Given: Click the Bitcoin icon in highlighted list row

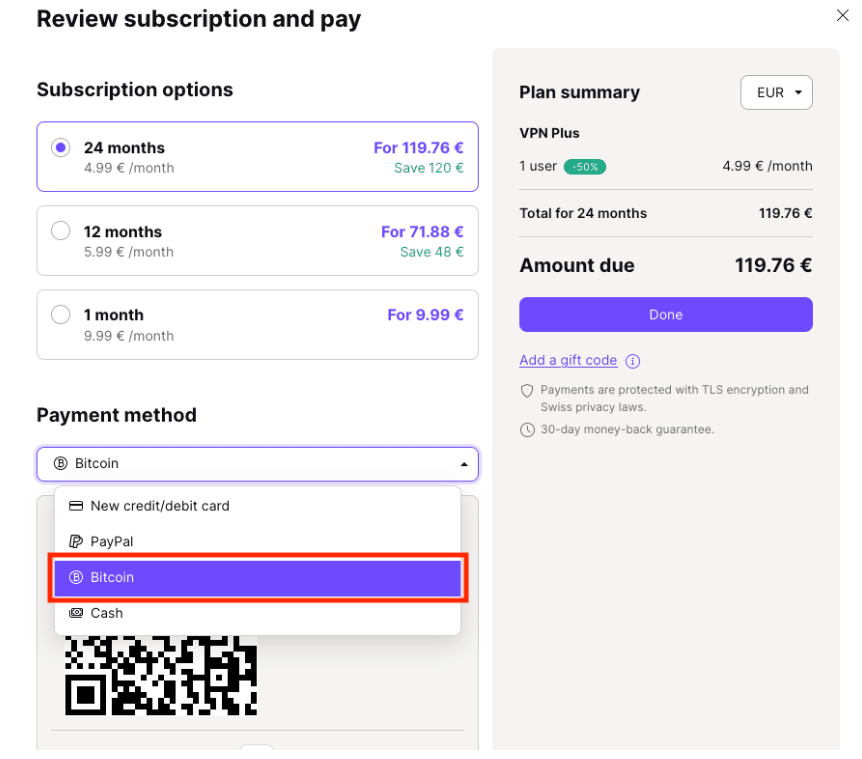Looking at the screenshot, I should 76,577.
